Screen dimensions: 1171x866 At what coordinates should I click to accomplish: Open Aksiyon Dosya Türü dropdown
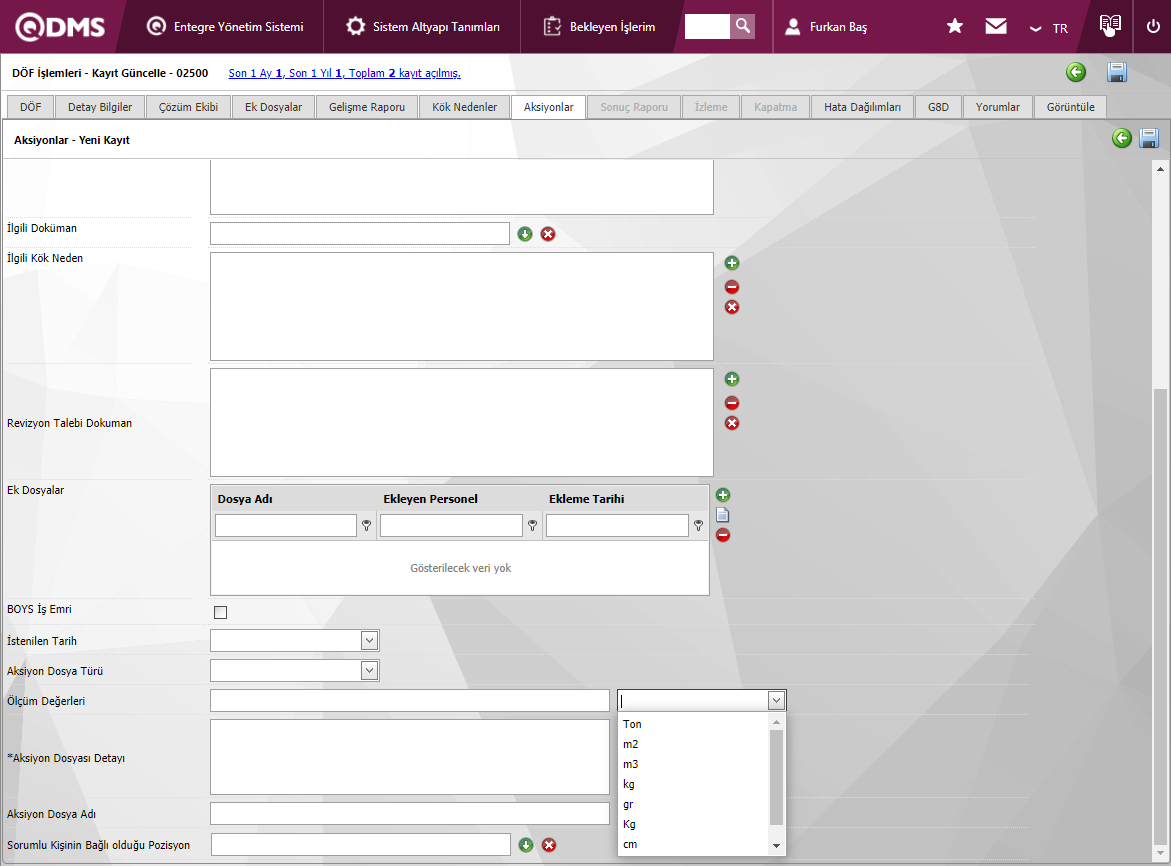(370, 670)
